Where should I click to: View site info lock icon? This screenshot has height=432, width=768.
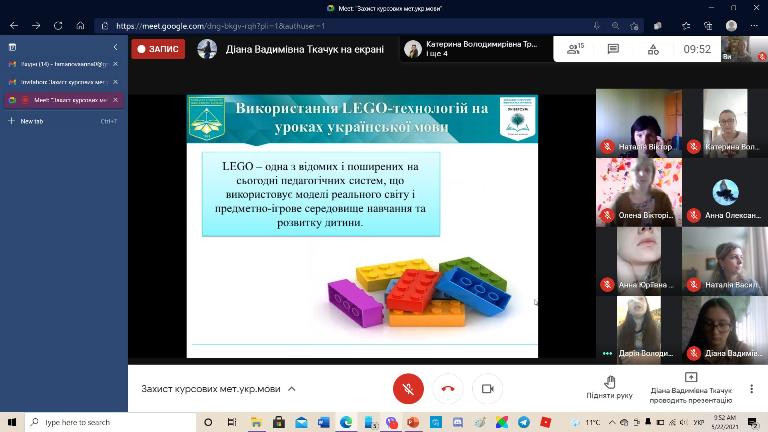tap(104, 26)
